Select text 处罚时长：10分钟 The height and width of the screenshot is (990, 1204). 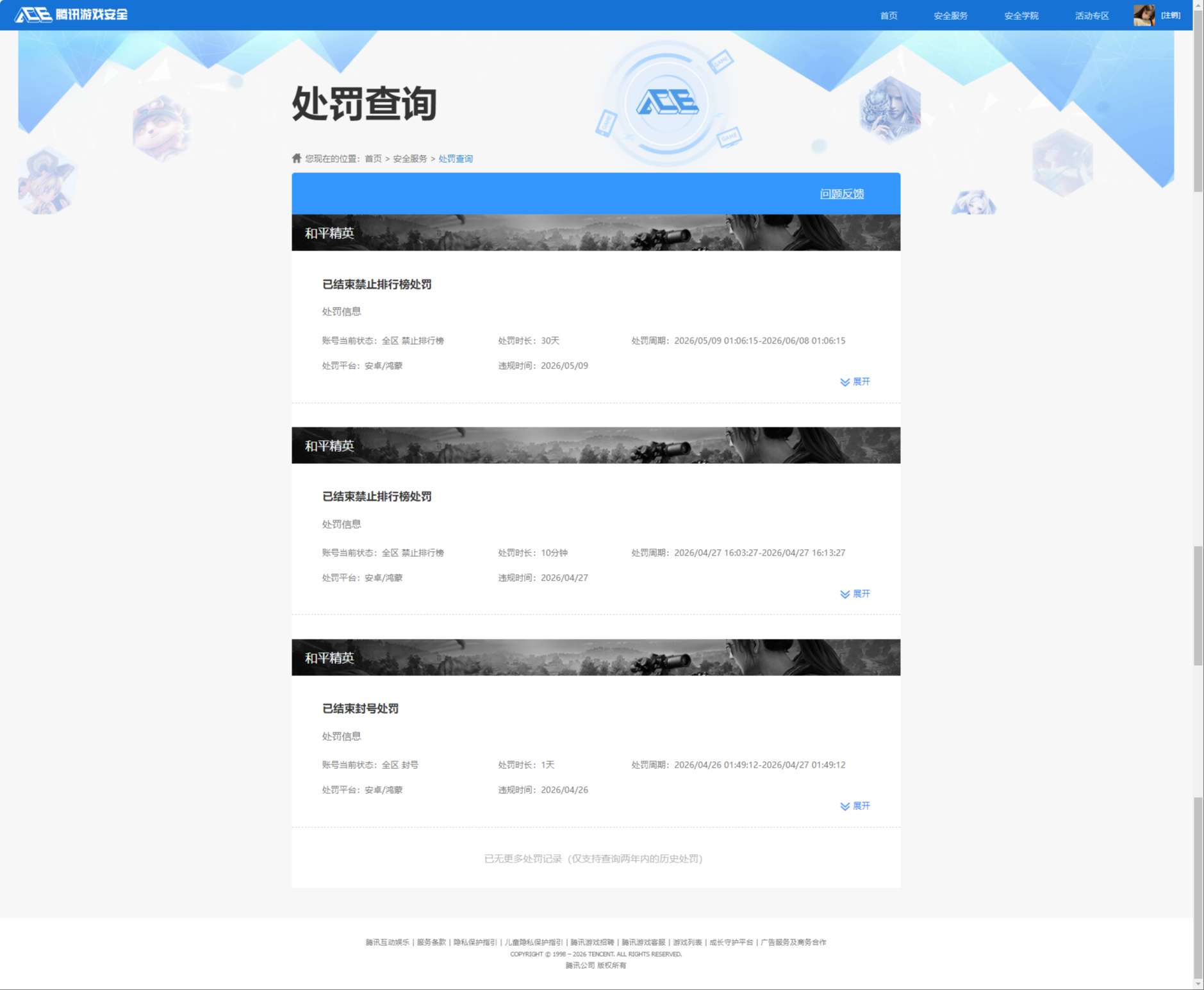coord(532,553)
